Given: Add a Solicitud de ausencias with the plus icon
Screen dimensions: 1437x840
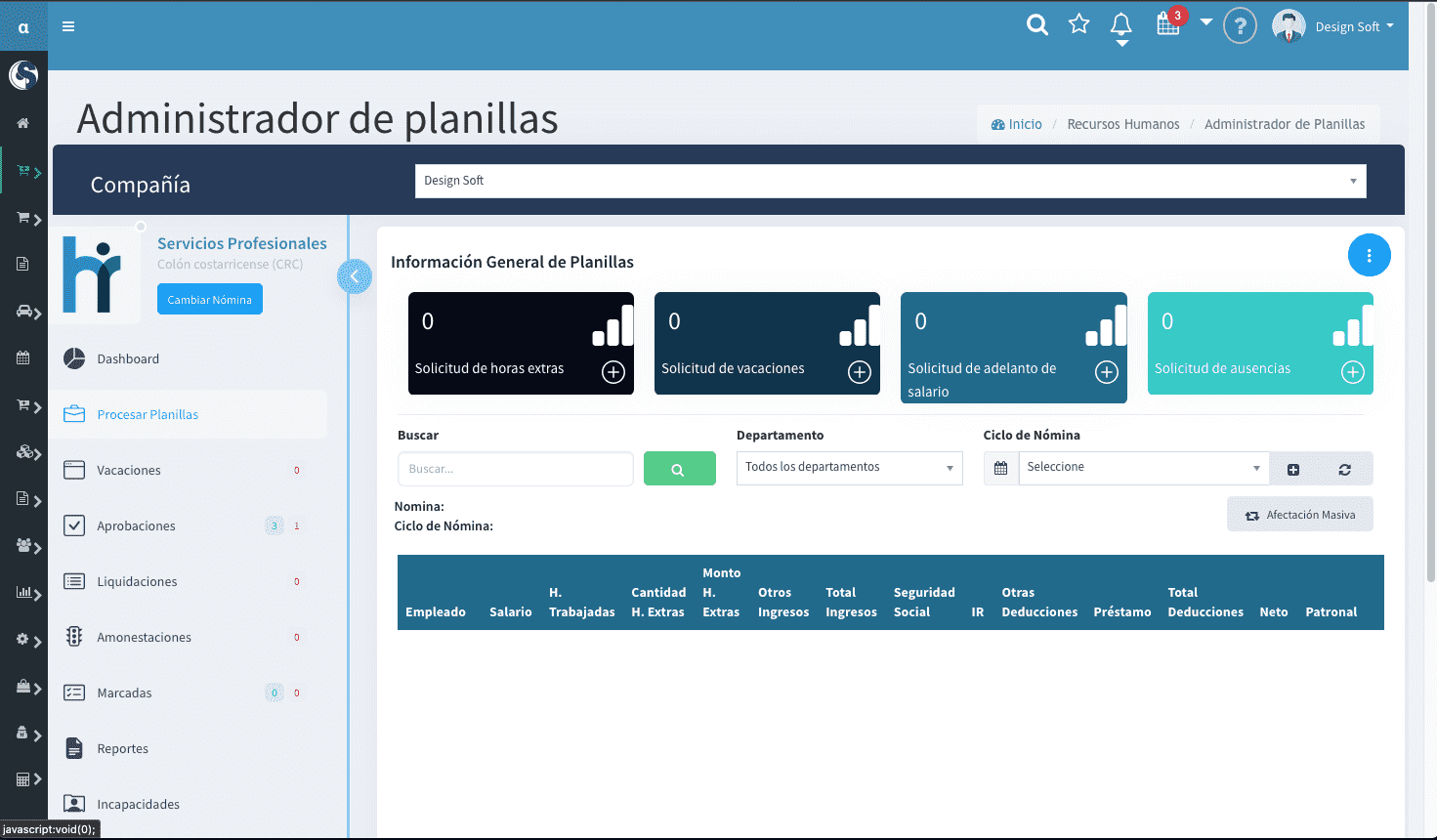Looking at the screenshot, I should [x=1353, y=372].
